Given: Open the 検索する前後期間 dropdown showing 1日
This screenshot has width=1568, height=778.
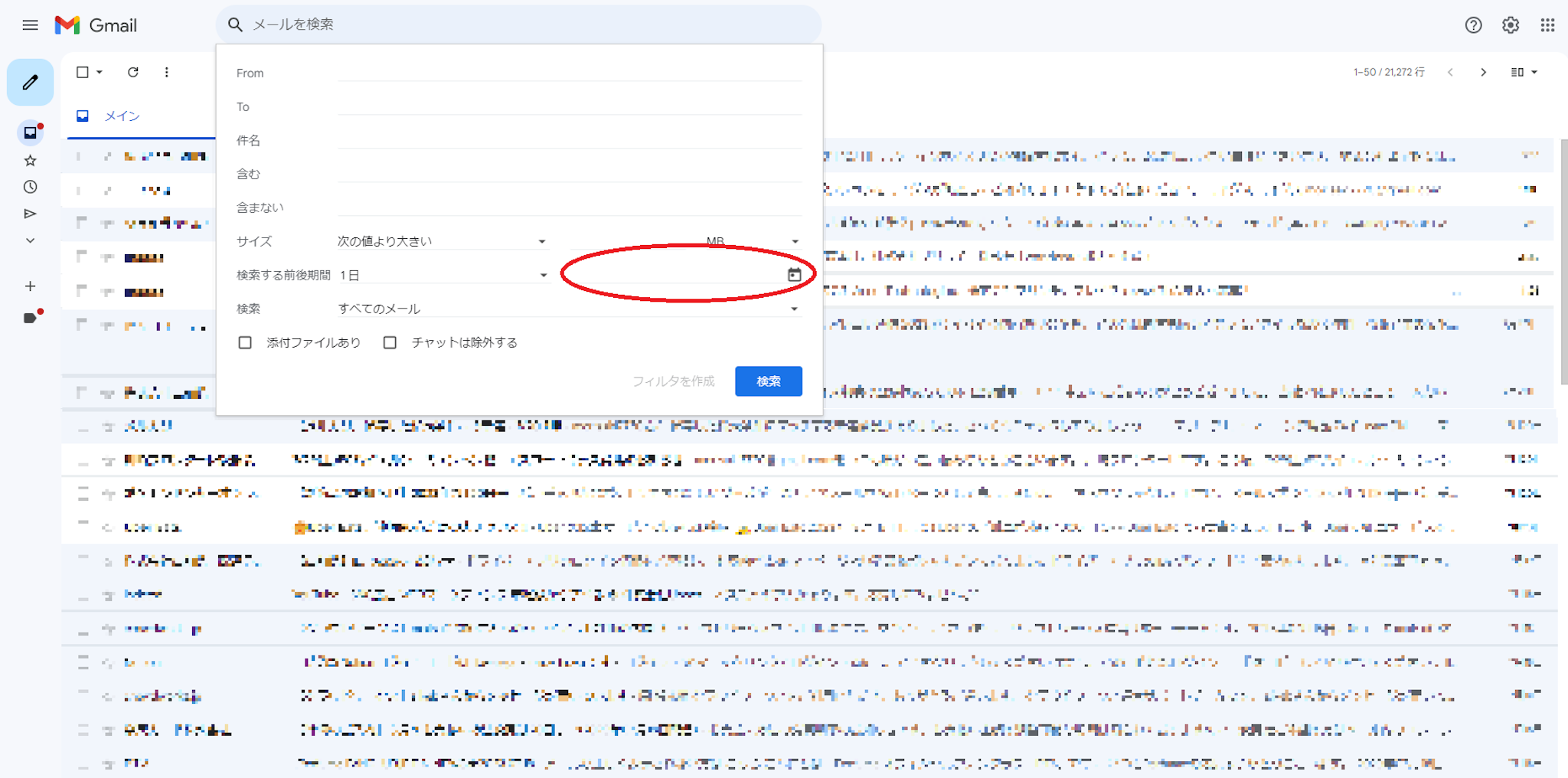Looking at the screenshot, I should (x=443, y=275).
